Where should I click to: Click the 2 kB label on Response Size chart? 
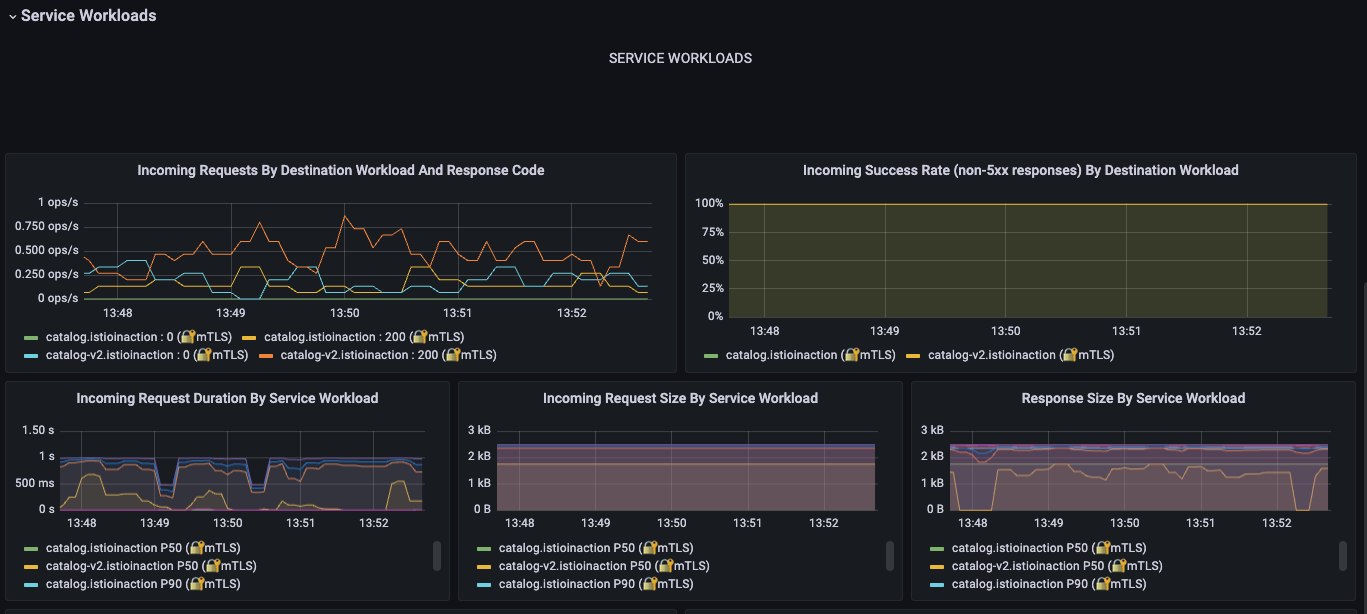pos(931,456)
